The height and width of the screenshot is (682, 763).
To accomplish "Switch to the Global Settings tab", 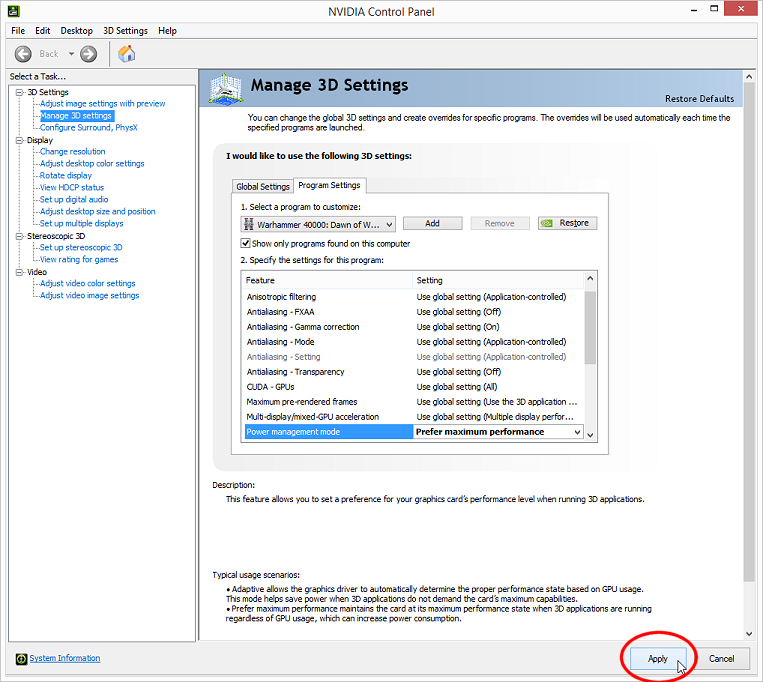I will click(263, 186).
